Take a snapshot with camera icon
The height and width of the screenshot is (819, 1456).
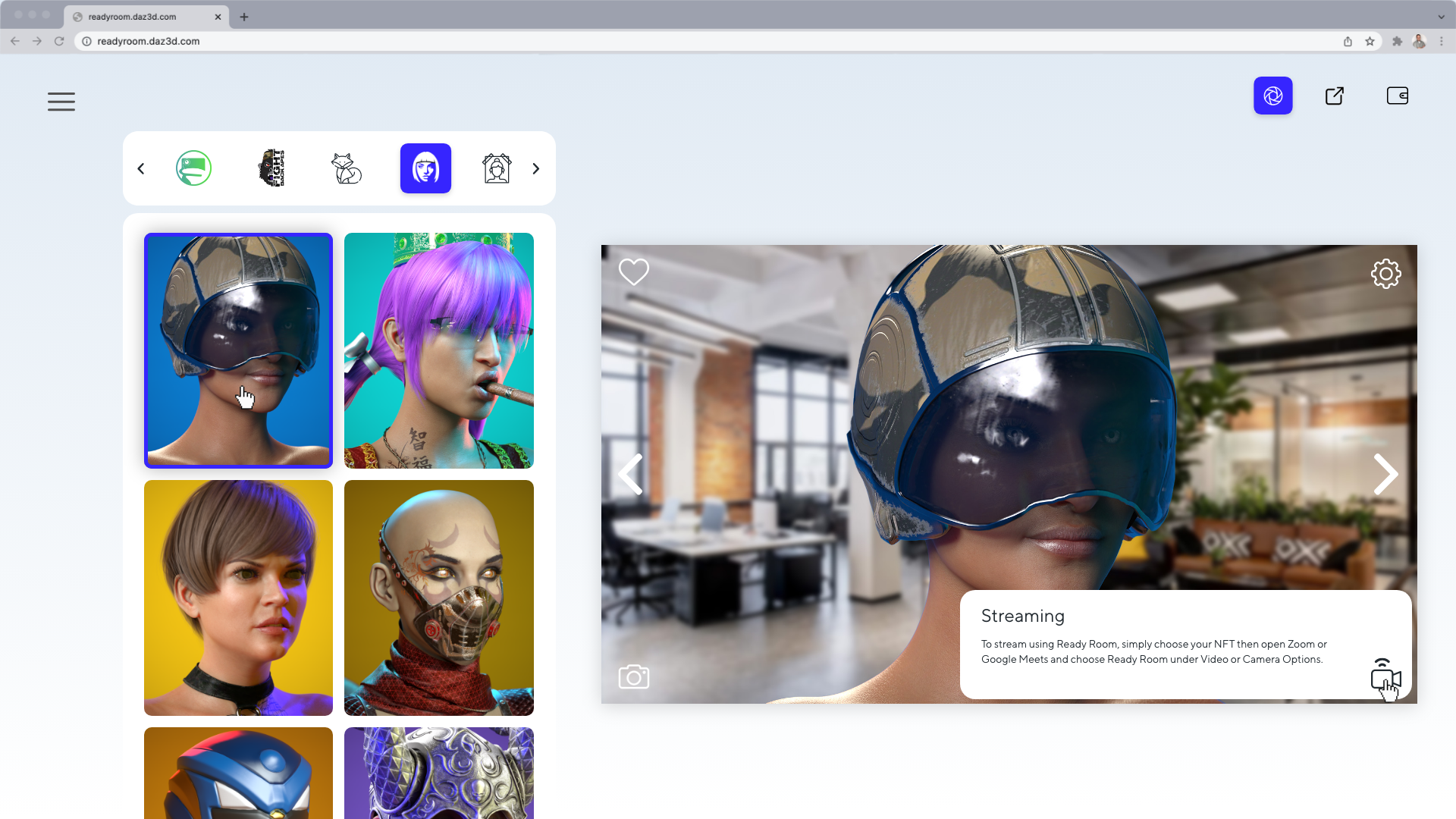634,676
